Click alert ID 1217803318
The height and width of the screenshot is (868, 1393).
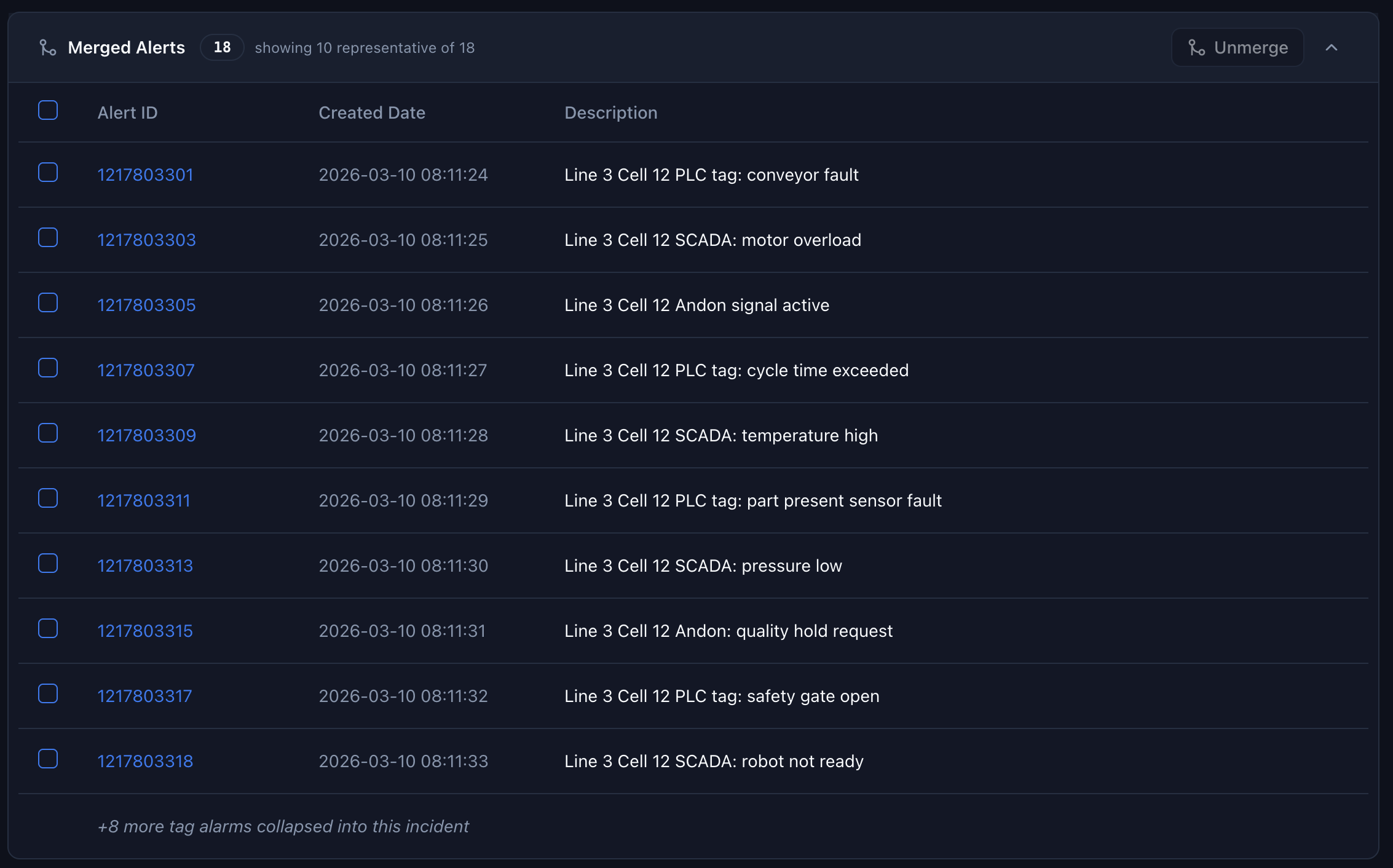(x=145, y=761)
